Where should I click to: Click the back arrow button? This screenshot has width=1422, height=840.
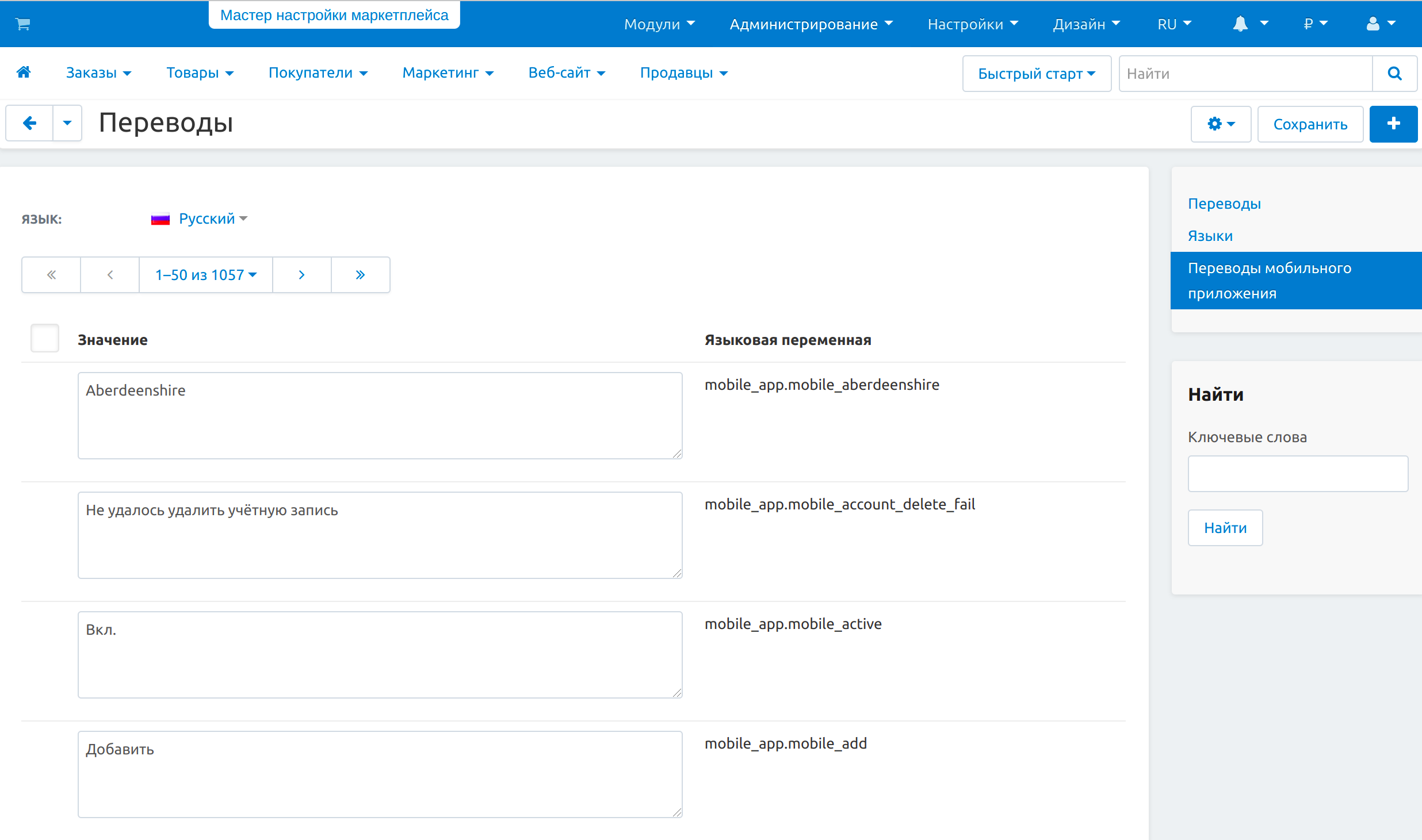click(x=29, y=123)
